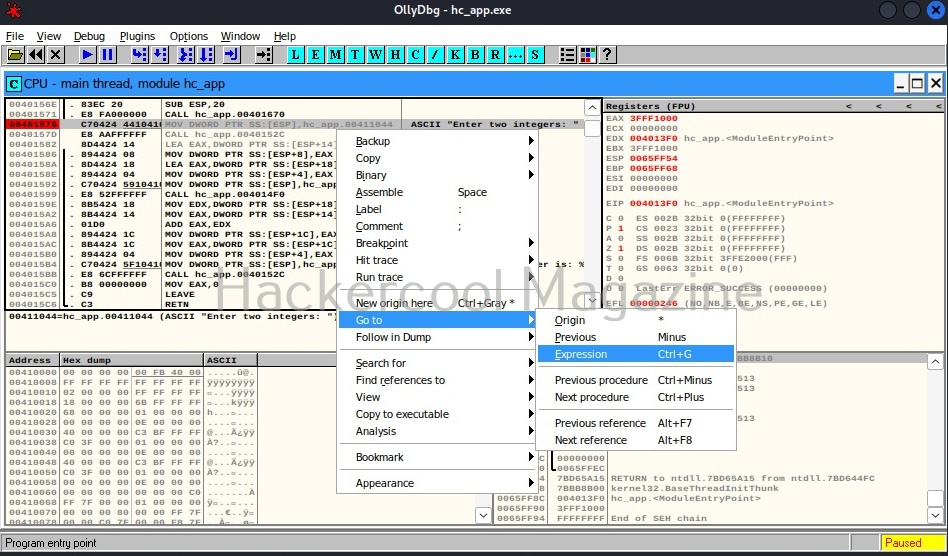This screenshot has width=948, height=556.
Task: Click the stack pane scroll up arrow
Action: click(x=935, y=362)
